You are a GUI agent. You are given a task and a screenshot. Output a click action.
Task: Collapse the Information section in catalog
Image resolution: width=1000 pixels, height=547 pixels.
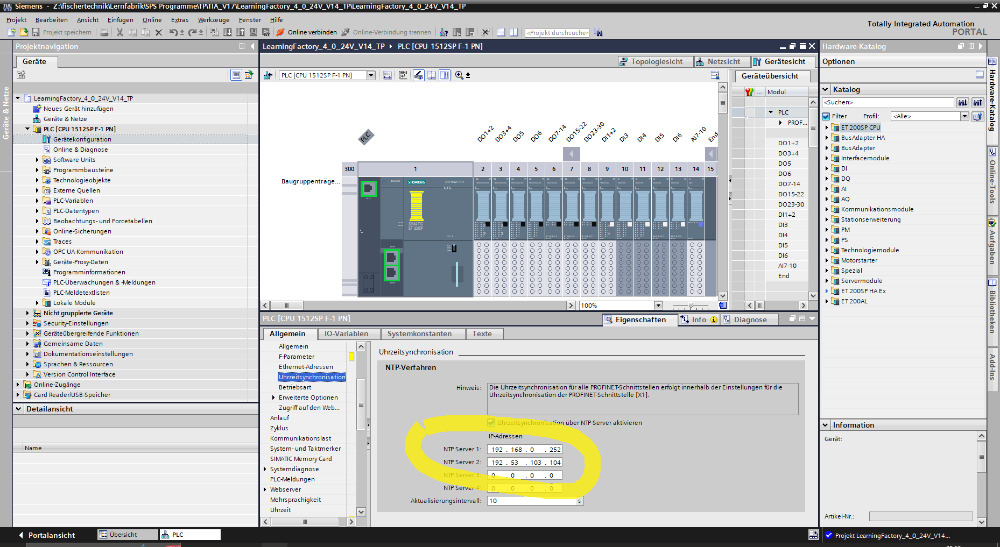click(826, 425)
